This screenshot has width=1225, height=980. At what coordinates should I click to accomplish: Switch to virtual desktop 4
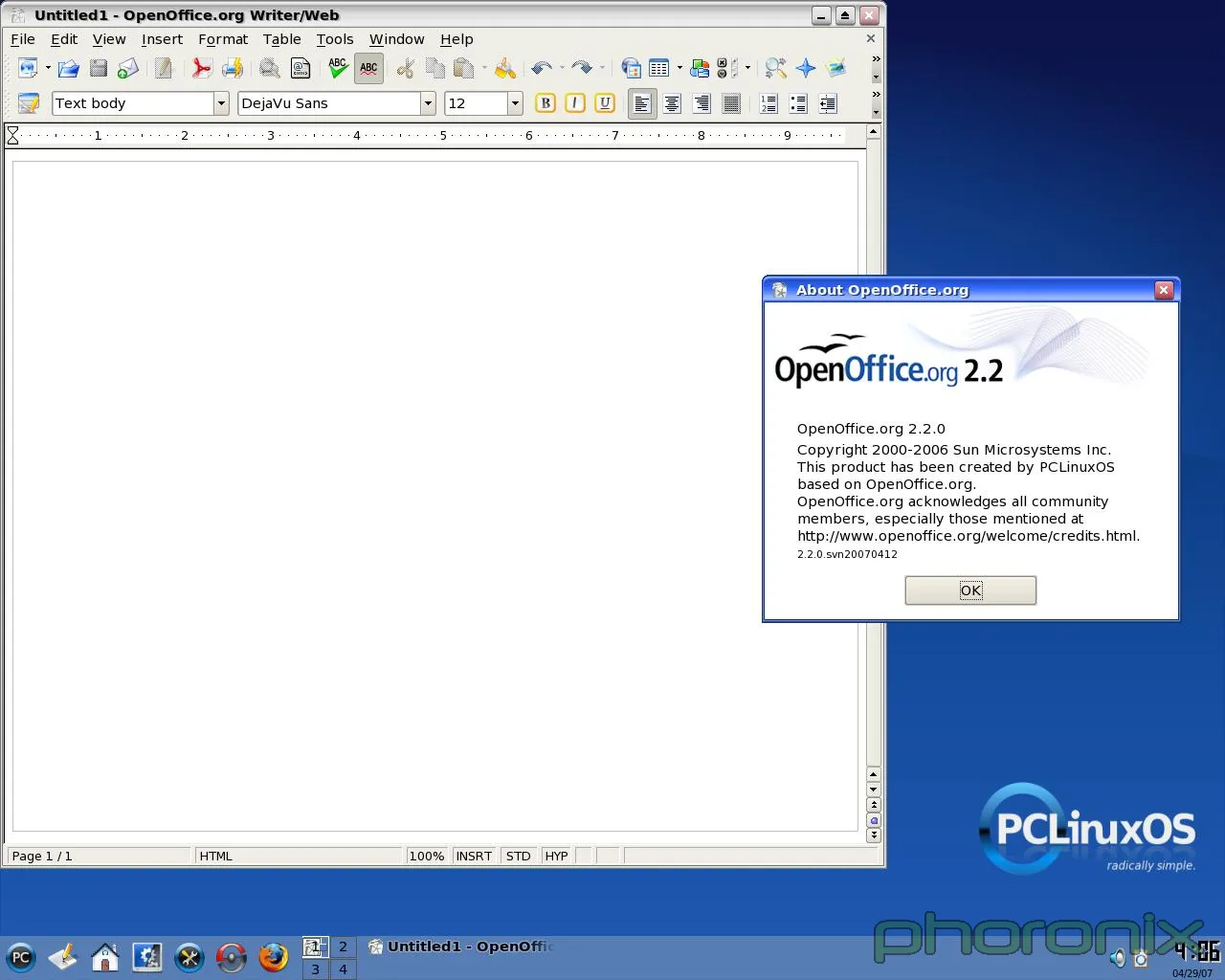click(x=344, y=969)
